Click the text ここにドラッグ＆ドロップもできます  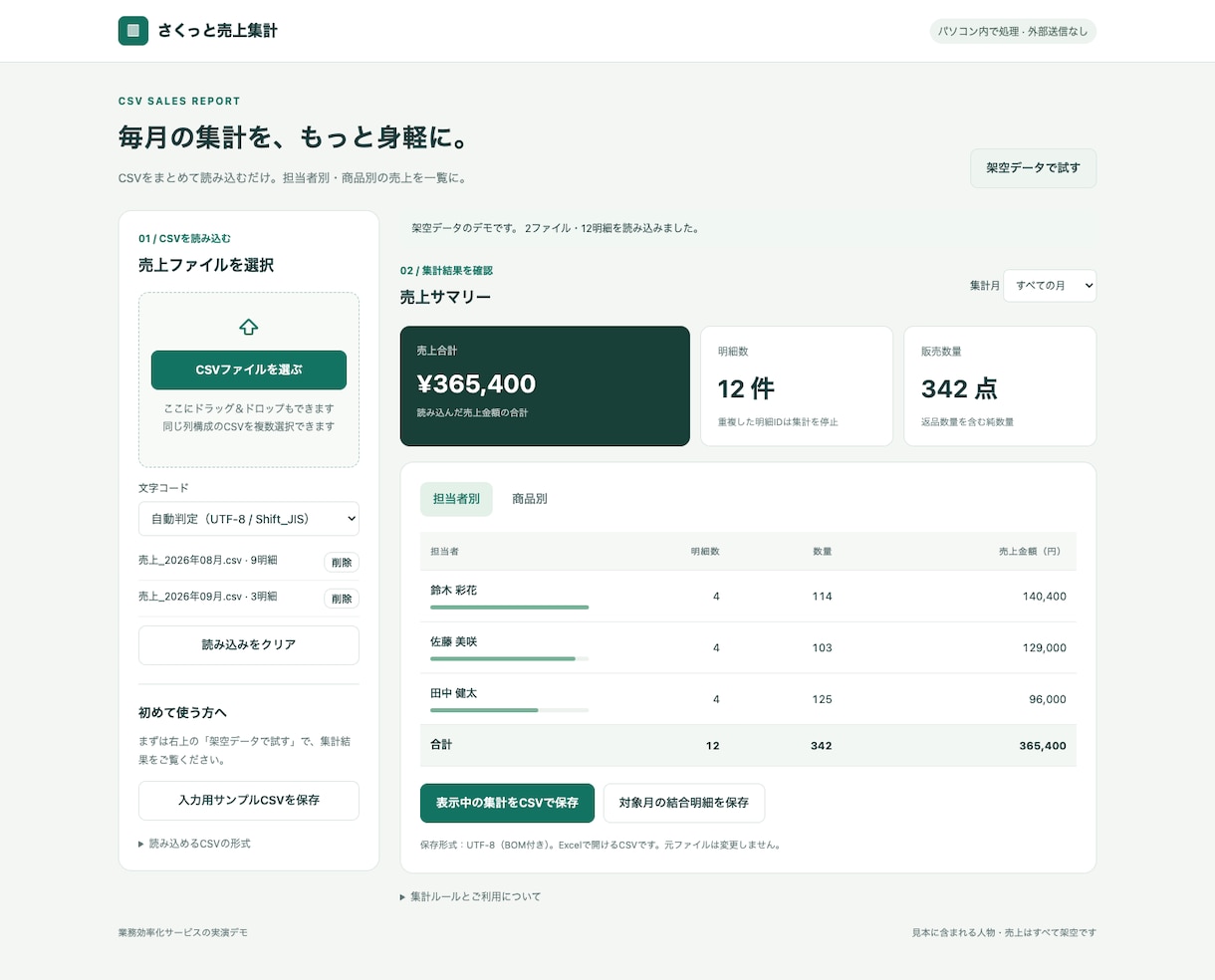click(x=249, y=408)
